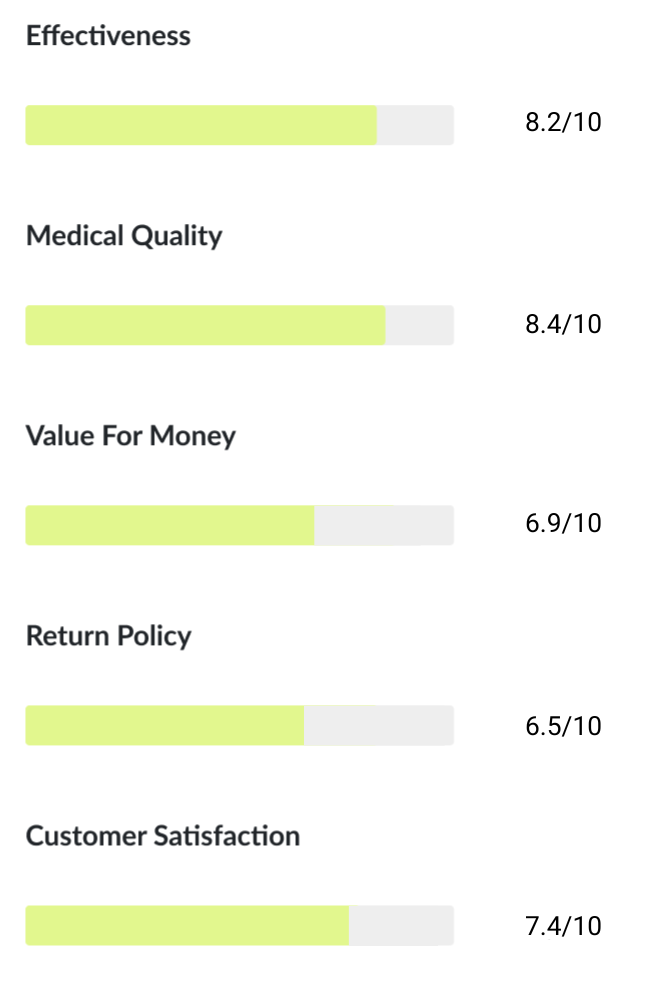
Task: Click the 8.2/10 score text
Action: [563, 124]
